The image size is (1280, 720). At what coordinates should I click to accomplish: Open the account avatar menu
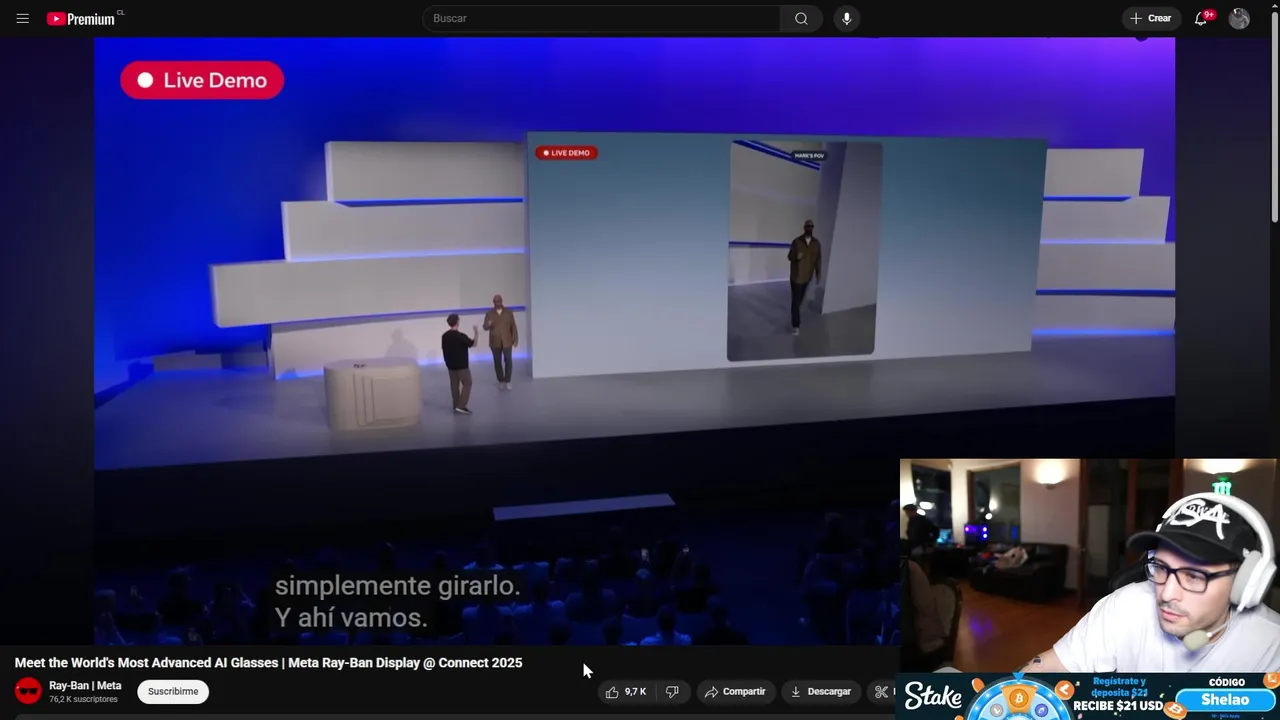1239,18
